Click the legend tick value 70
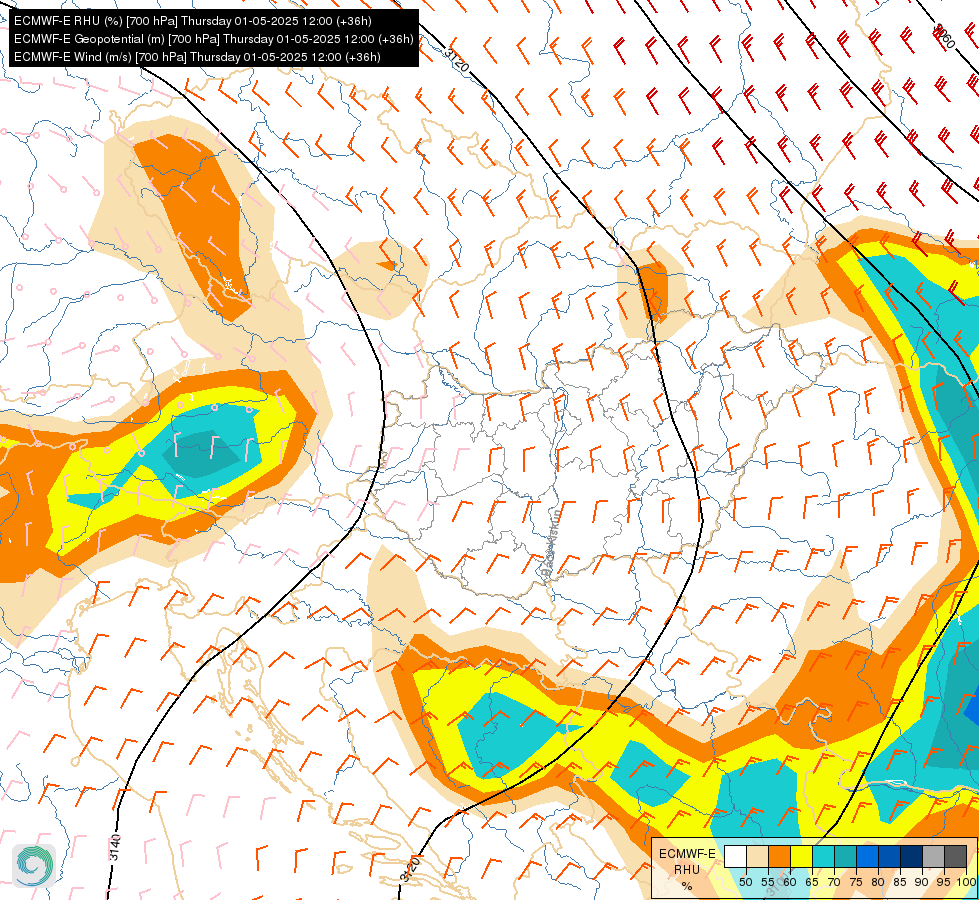 (x=834, y=882)
